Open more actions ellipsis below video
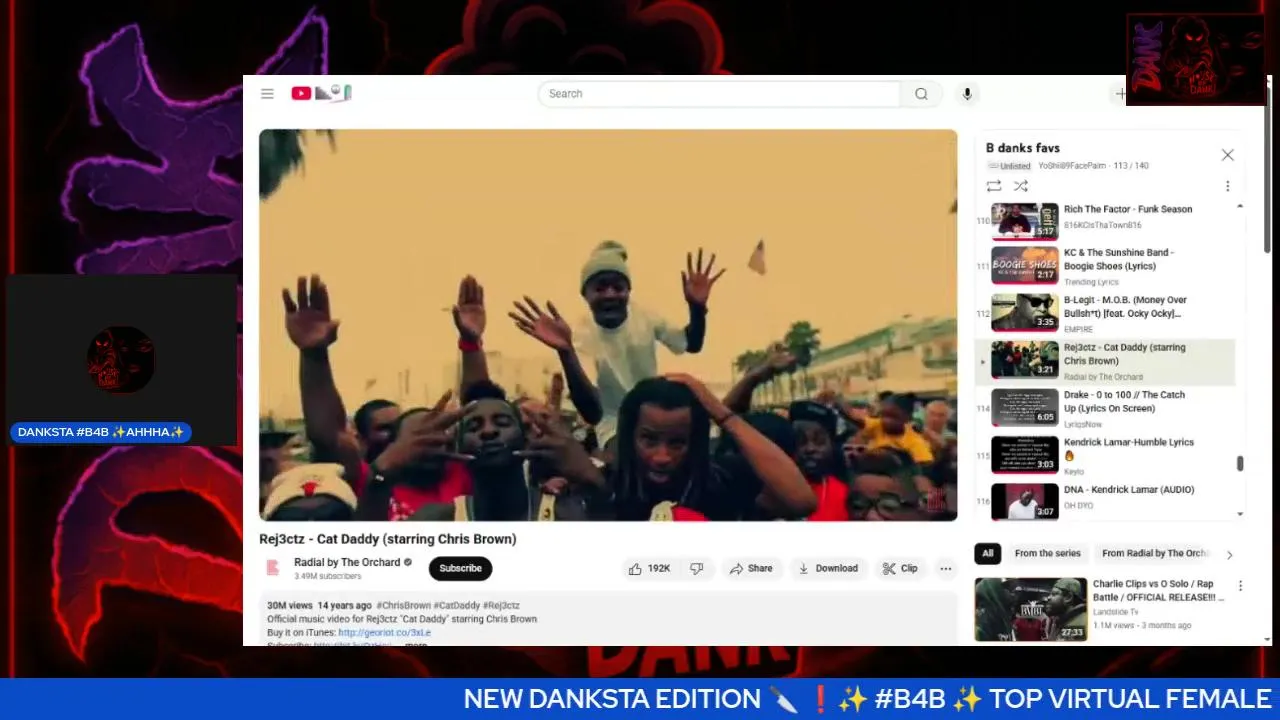This screenshot has width=1280, height=720. tap(945, 568)
